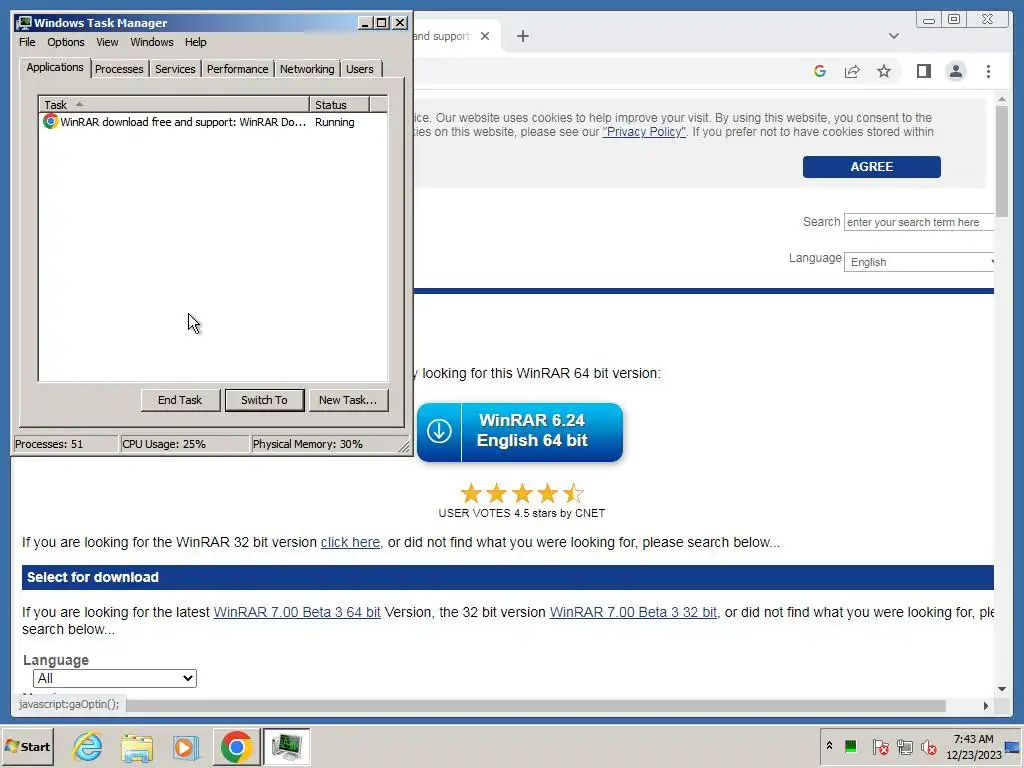Click the Switch To button
Image resolution: width=1024 pixels, height=768 pixels.
coord(264,400)
